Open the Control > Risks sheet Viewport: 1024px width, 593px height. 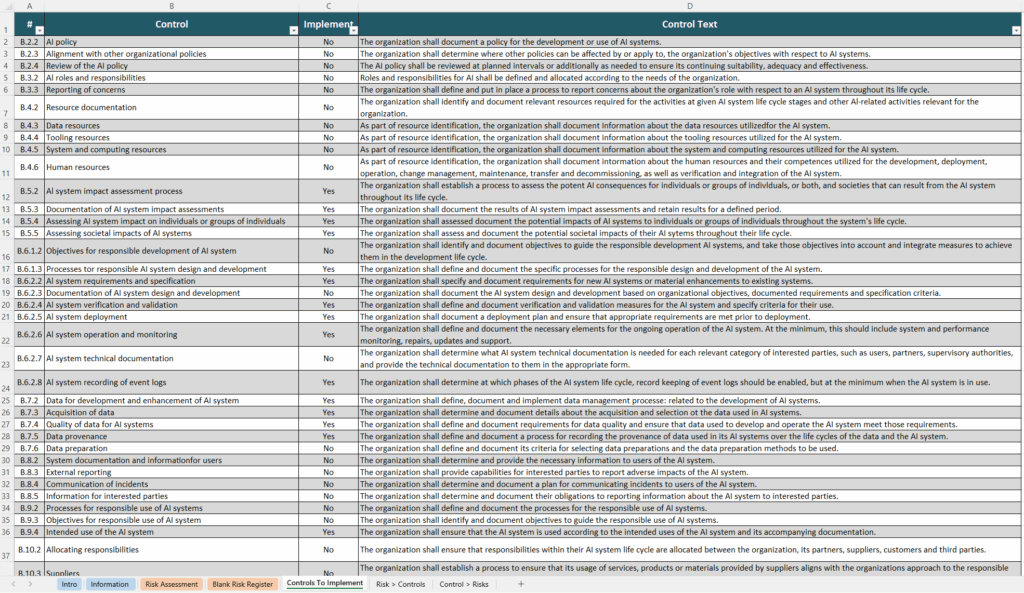coord(462,585)
